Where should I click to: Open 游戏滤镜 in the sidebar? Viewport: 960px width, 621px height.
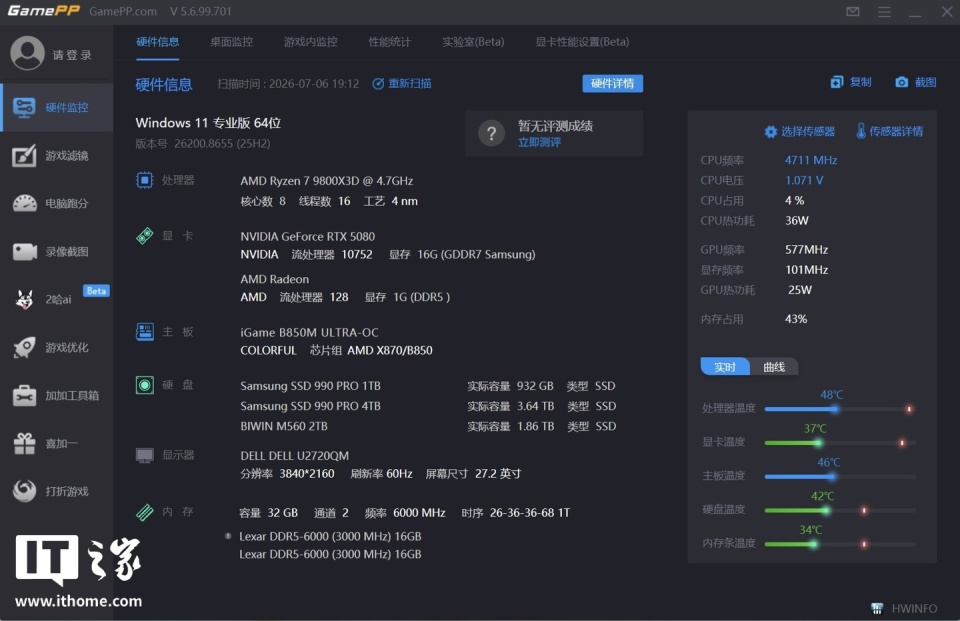57,156
